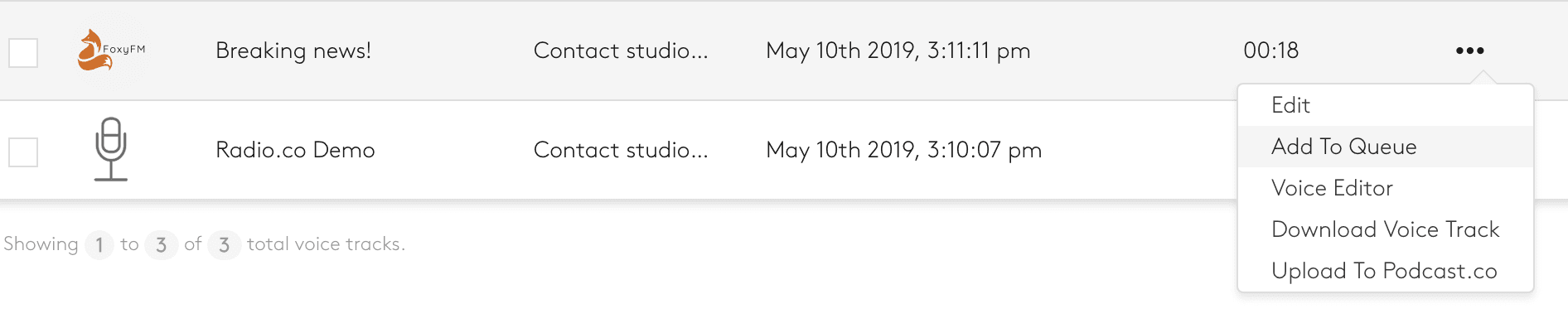Open the Breaking news! track title
1568x323 pixels.
293,51
